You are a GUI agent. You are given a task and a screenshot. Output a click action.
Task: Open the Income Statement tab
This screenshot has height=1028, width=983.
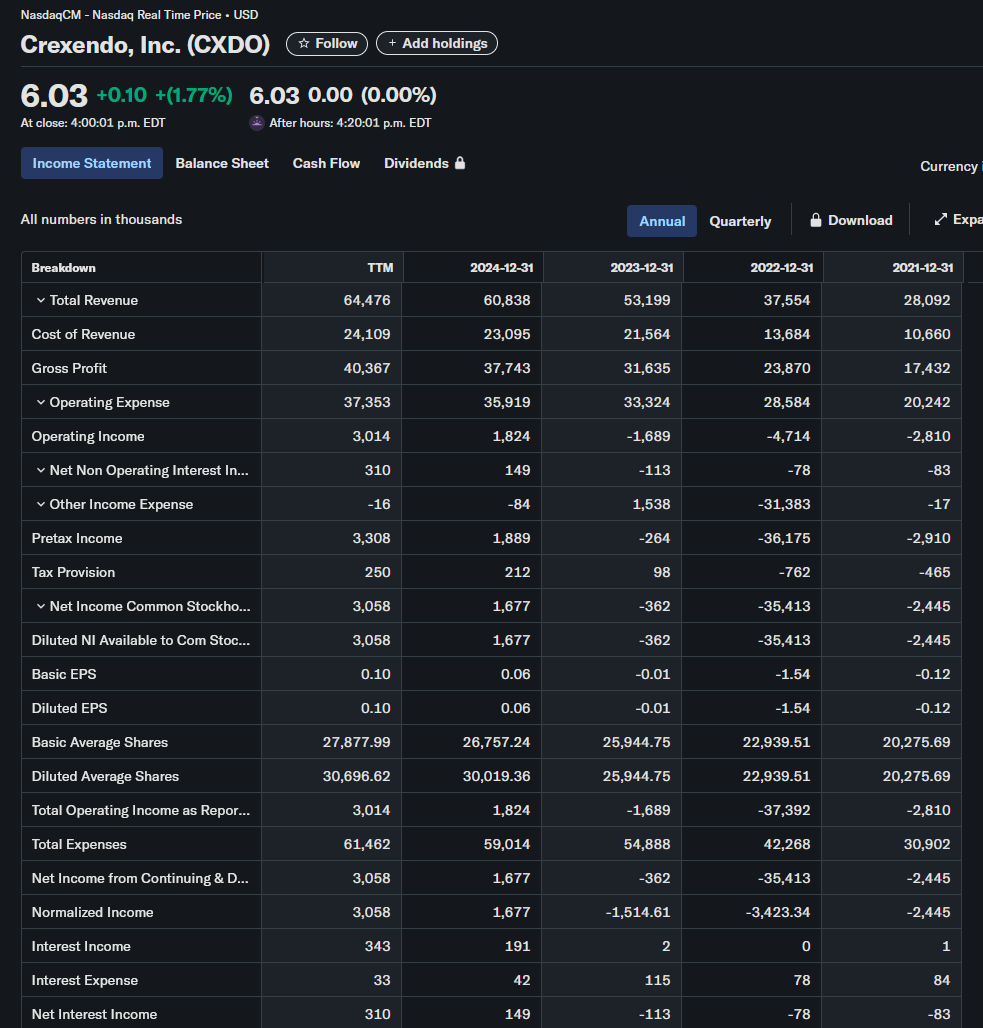(92, 163)
